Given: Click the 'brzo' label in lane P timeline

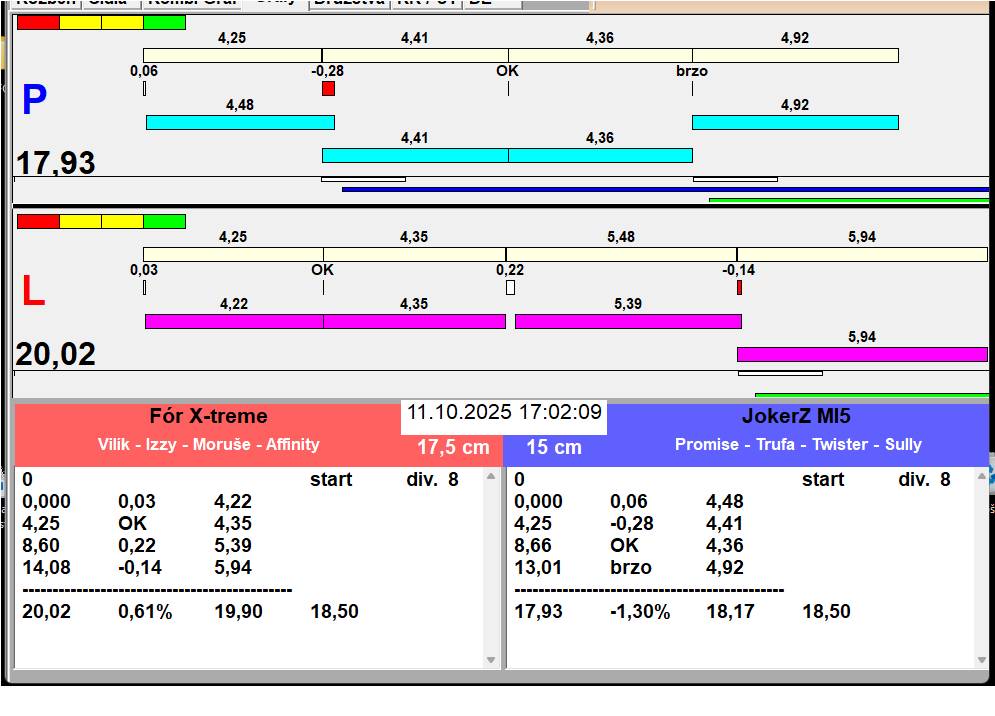Looking at the screenshot, I should [x=692, y=71].
